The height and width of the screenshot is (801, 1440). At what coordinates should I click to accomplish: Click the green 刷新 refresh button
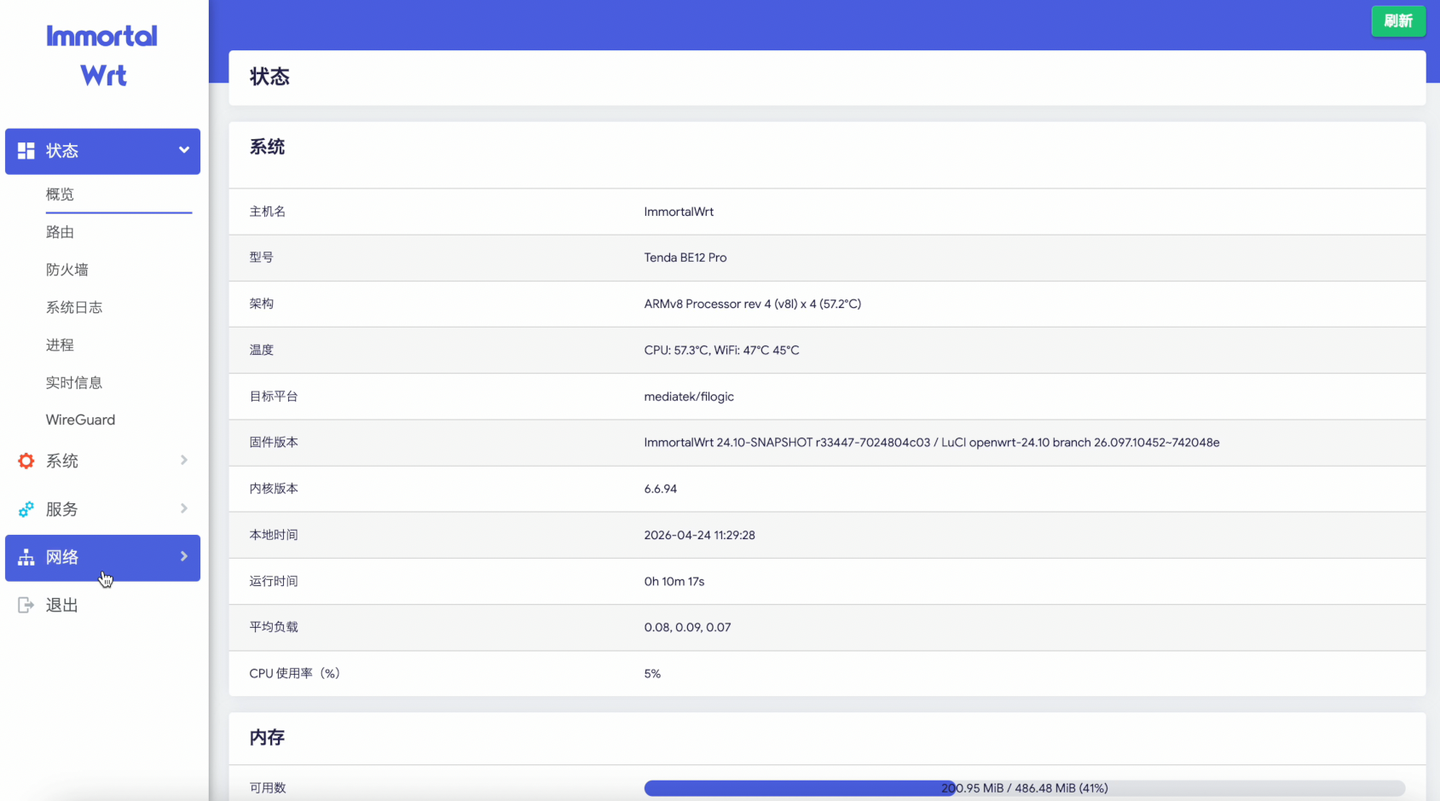tap(1398, 21)
